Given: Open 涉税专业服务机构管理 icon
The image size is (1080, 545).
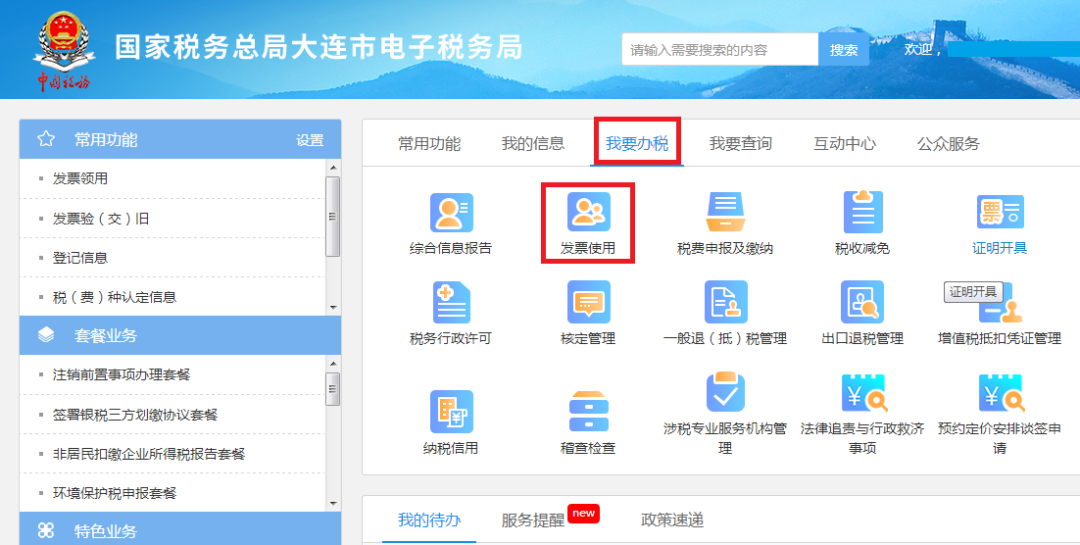Looking at the screenshot, I should click(x=725, y=392).
